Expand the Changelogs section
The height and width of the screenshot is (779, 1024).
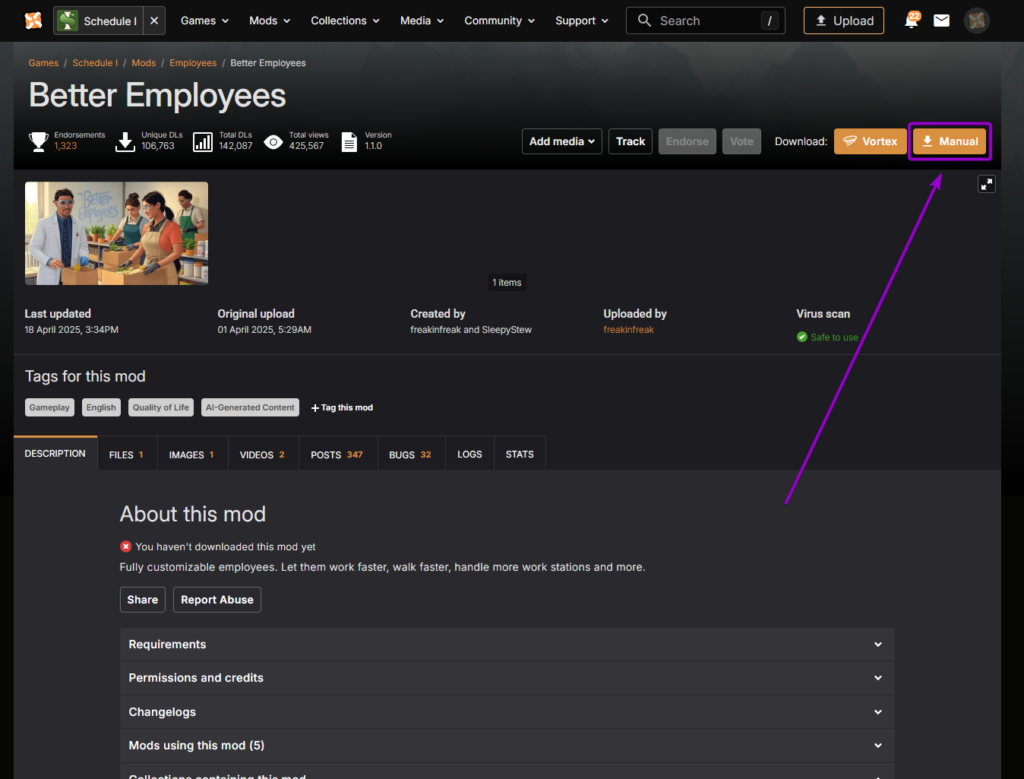[507, 712]
